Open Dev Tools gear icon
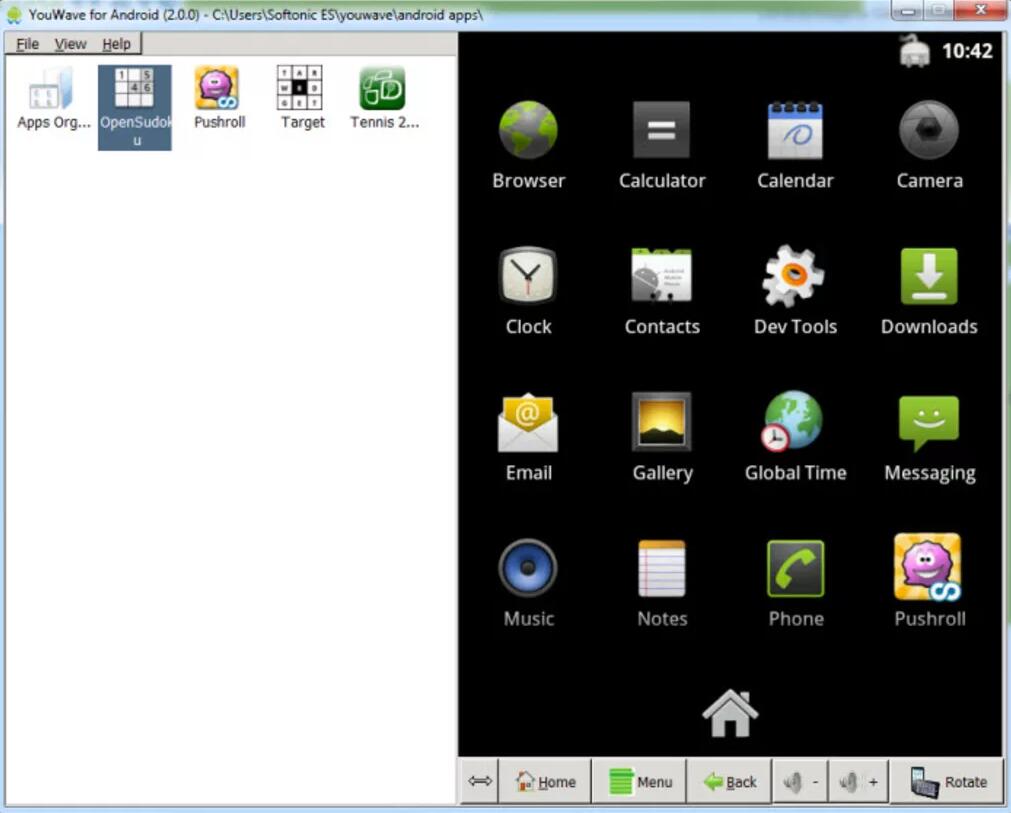Screen dimensions: 1011x813 tap(795, 277)
